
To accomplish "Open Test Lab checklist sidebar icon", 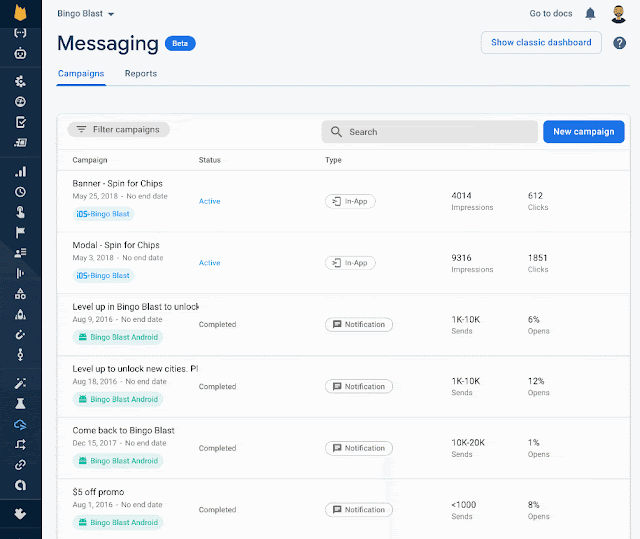I will (20, 122).
